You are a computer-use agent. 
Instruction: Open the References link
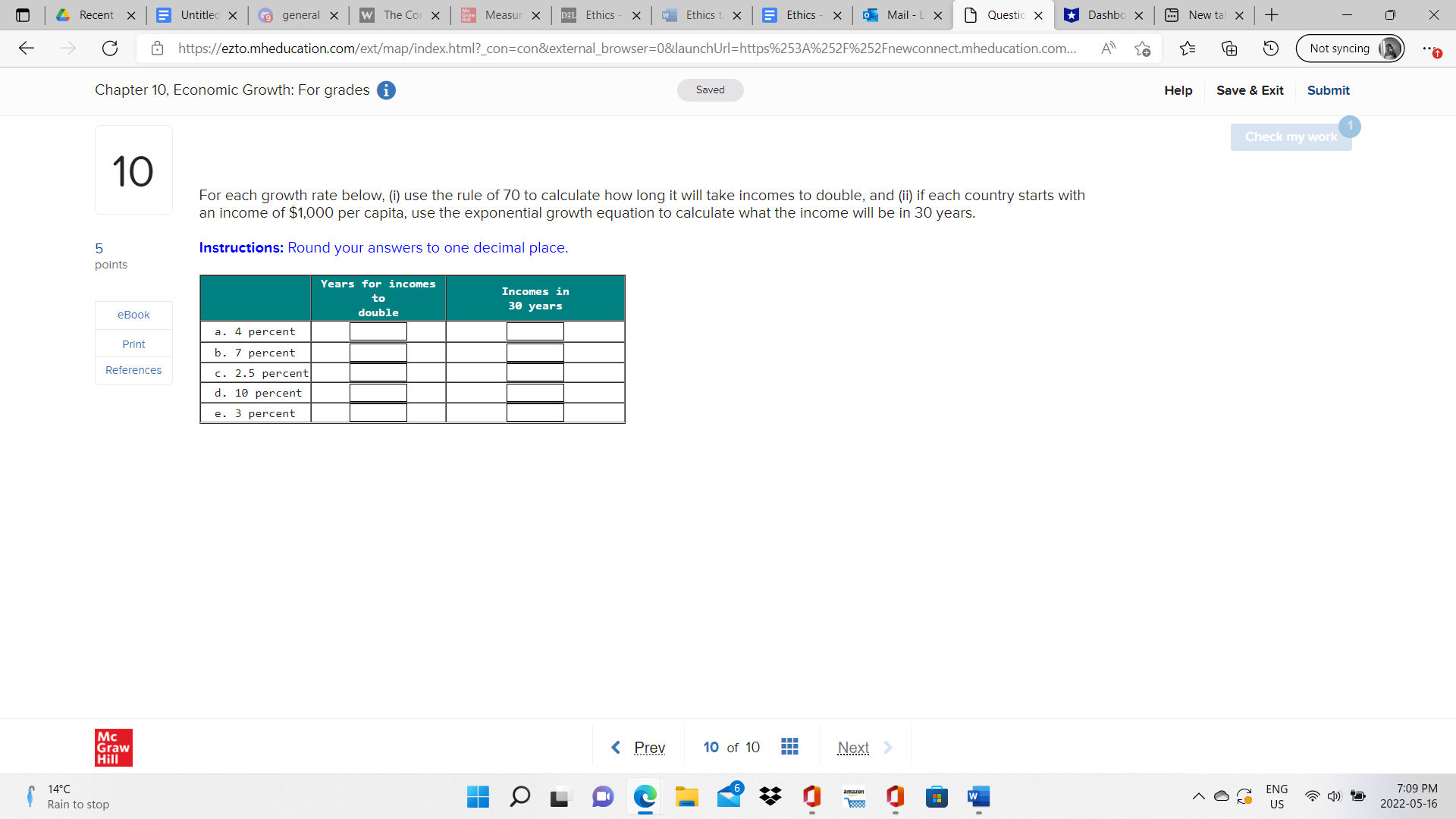133,370
